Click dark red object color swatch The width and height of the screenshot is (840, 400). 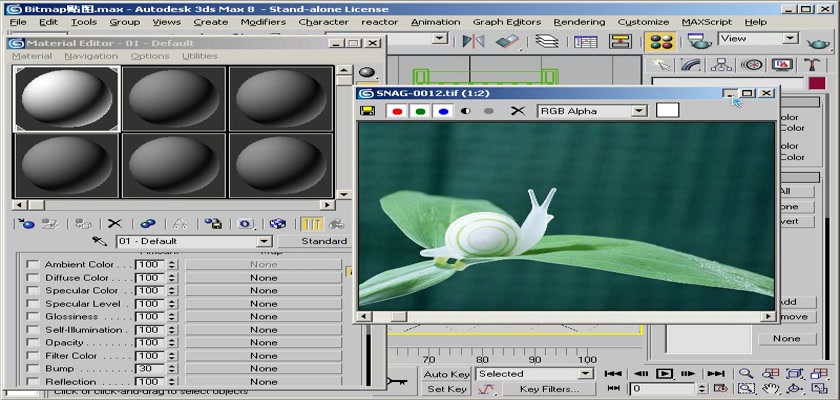pos(817,84)
